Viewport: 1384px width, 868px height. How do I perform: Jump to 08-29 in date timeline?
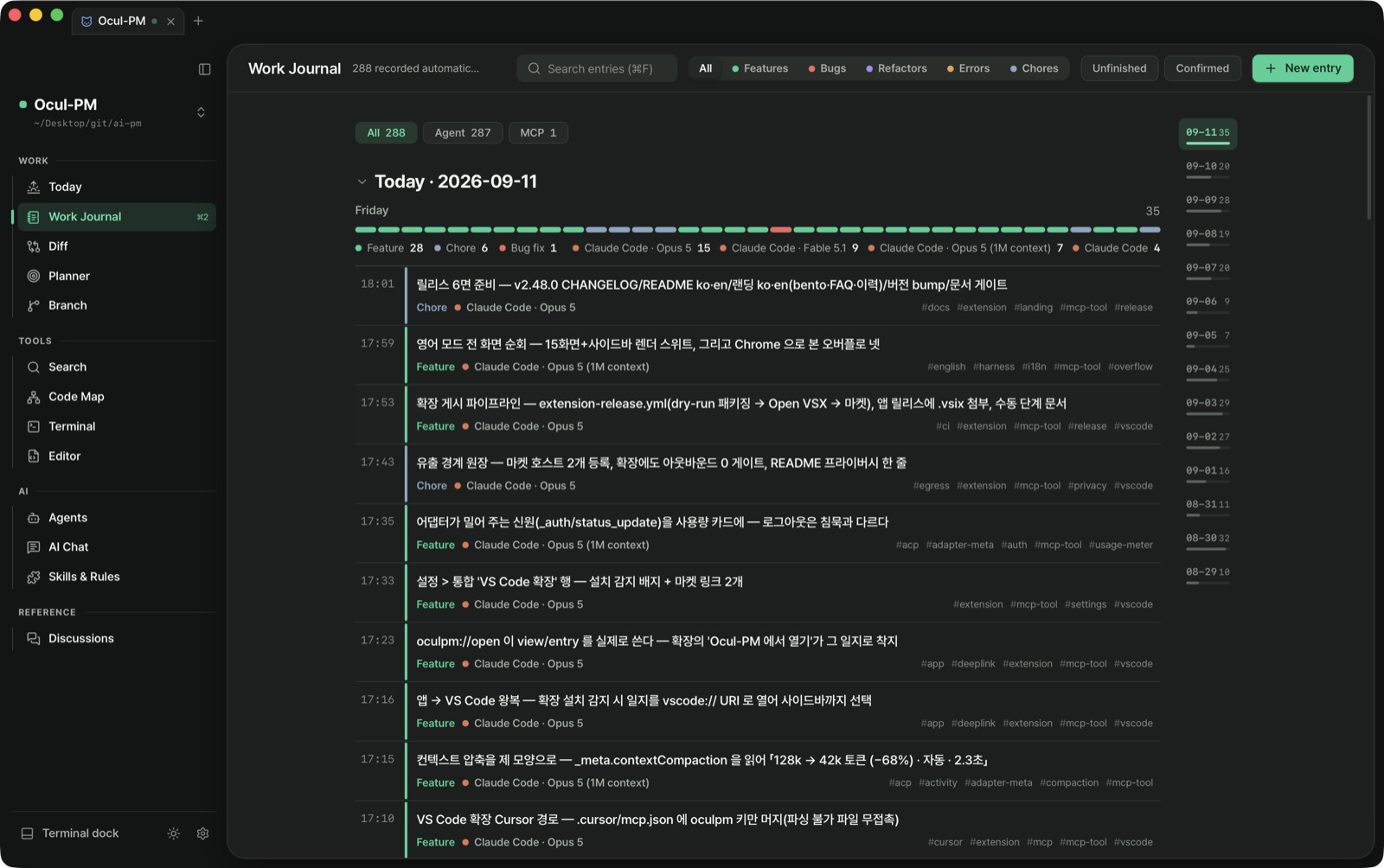tap(1208, 575)
